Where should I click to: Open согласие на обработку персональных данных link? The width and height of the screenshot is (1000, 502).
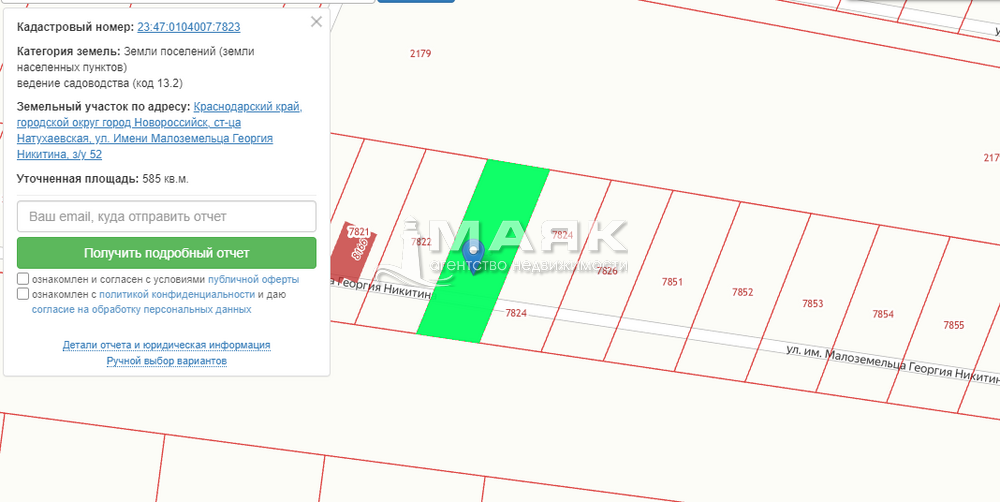pos(141,310)
